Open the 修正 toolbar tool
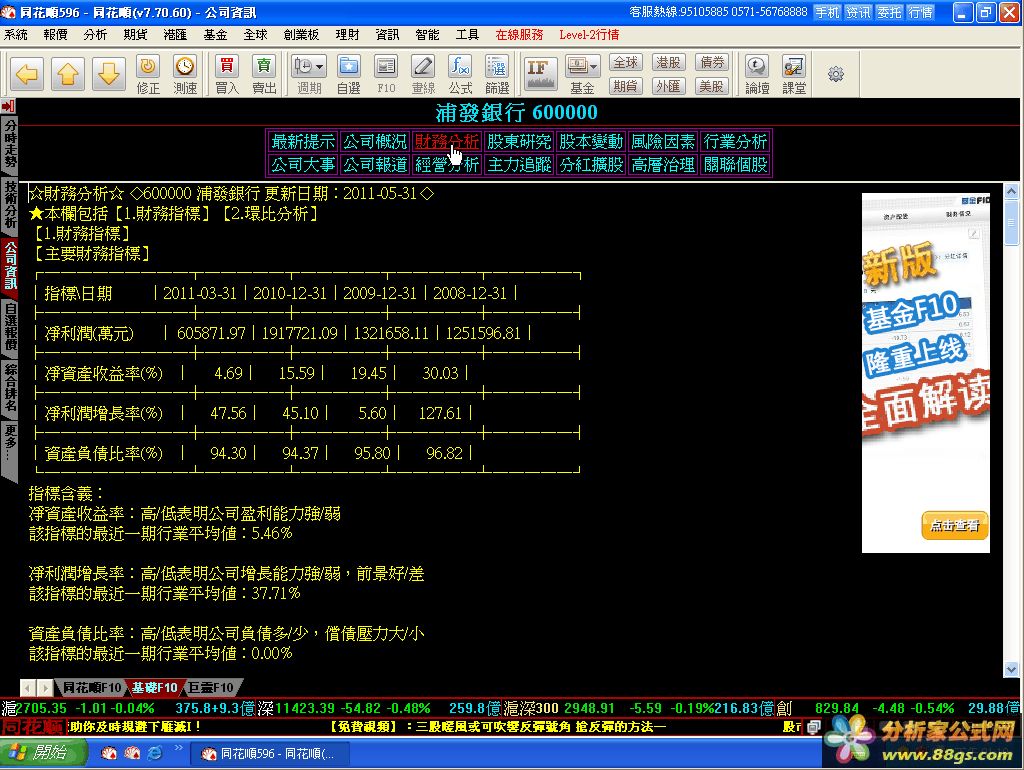The width and height of the screenshot is (1024, 770). tap(148, 74)
